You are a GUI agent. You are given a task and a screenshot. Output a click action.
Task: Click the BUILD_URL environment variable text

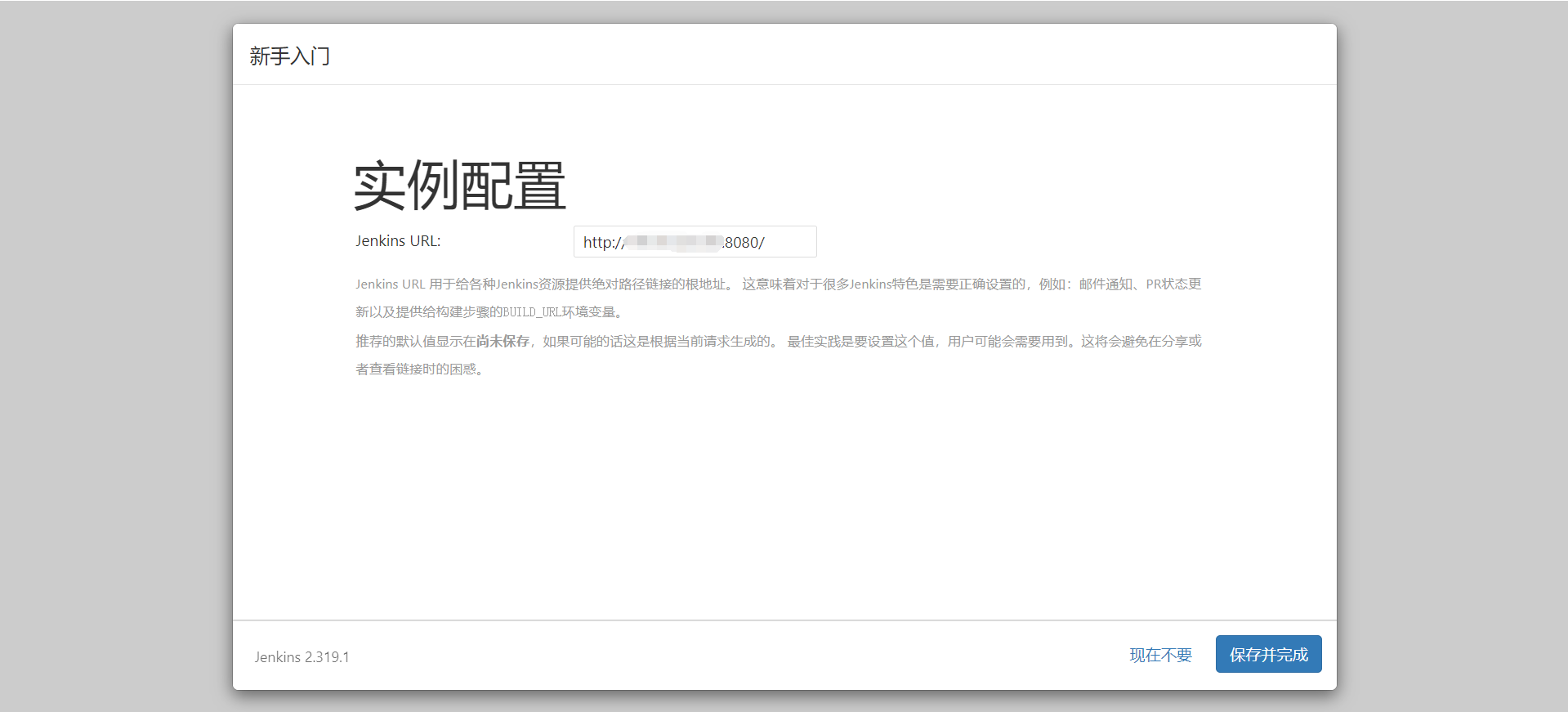click(x=532, y=312)
